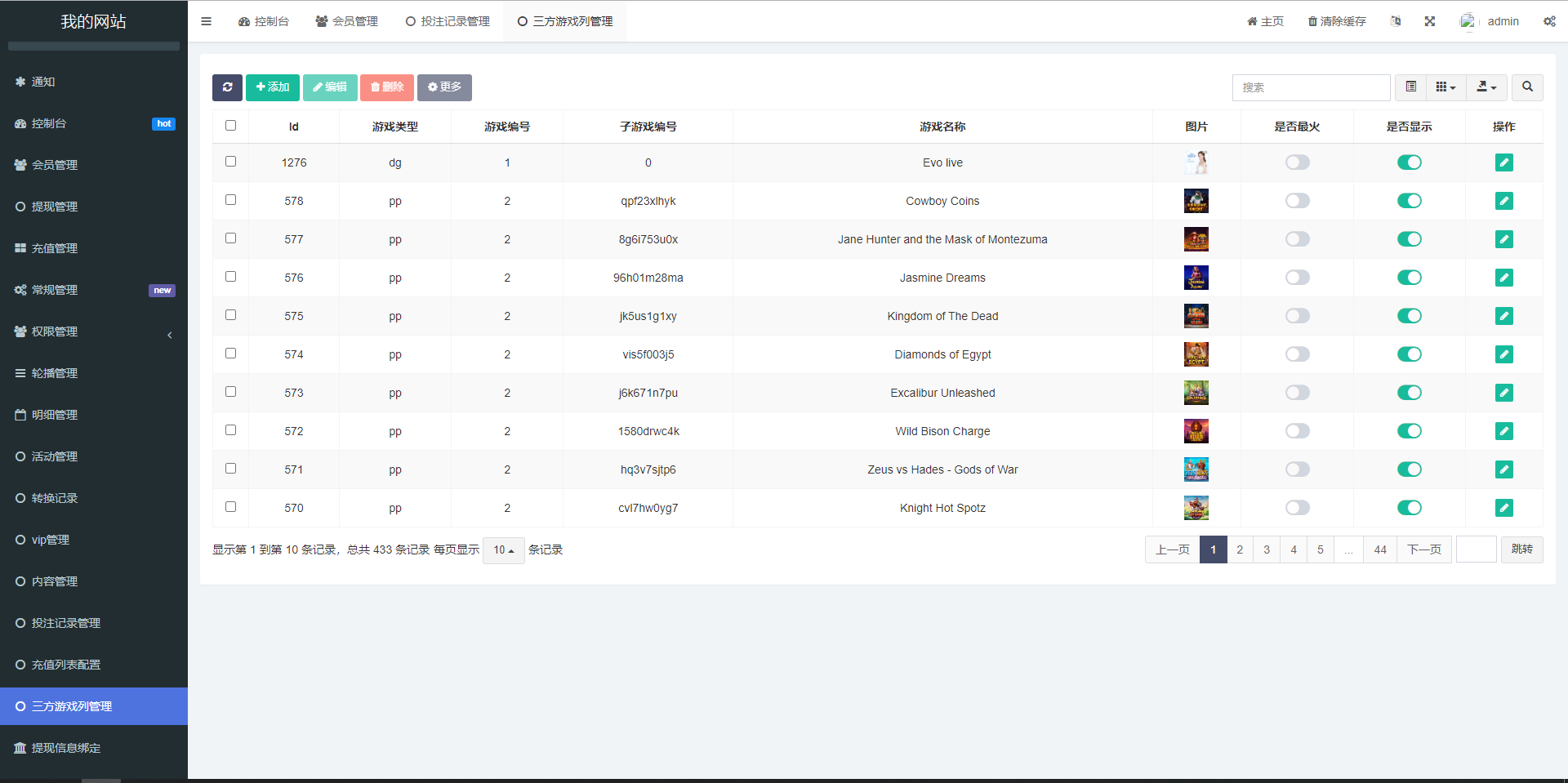Screen dimensions: 1568x783
Task: Open the export data dropdown
Action: click(x=1486, y=87)
